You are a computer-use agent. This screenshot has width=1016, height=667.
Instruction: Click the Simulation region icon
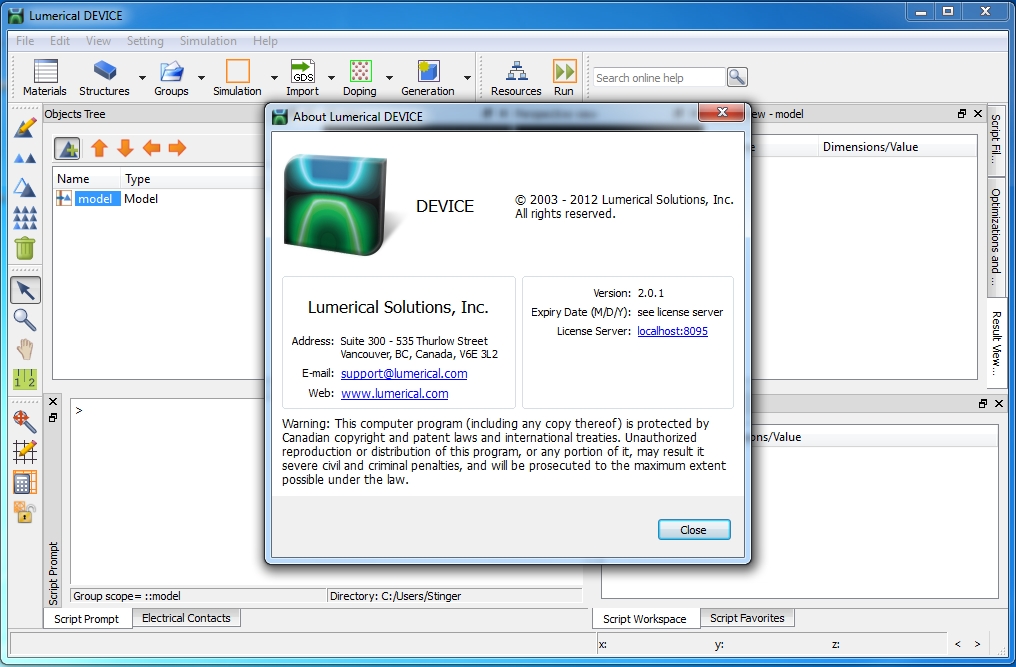tap(237, 71)
